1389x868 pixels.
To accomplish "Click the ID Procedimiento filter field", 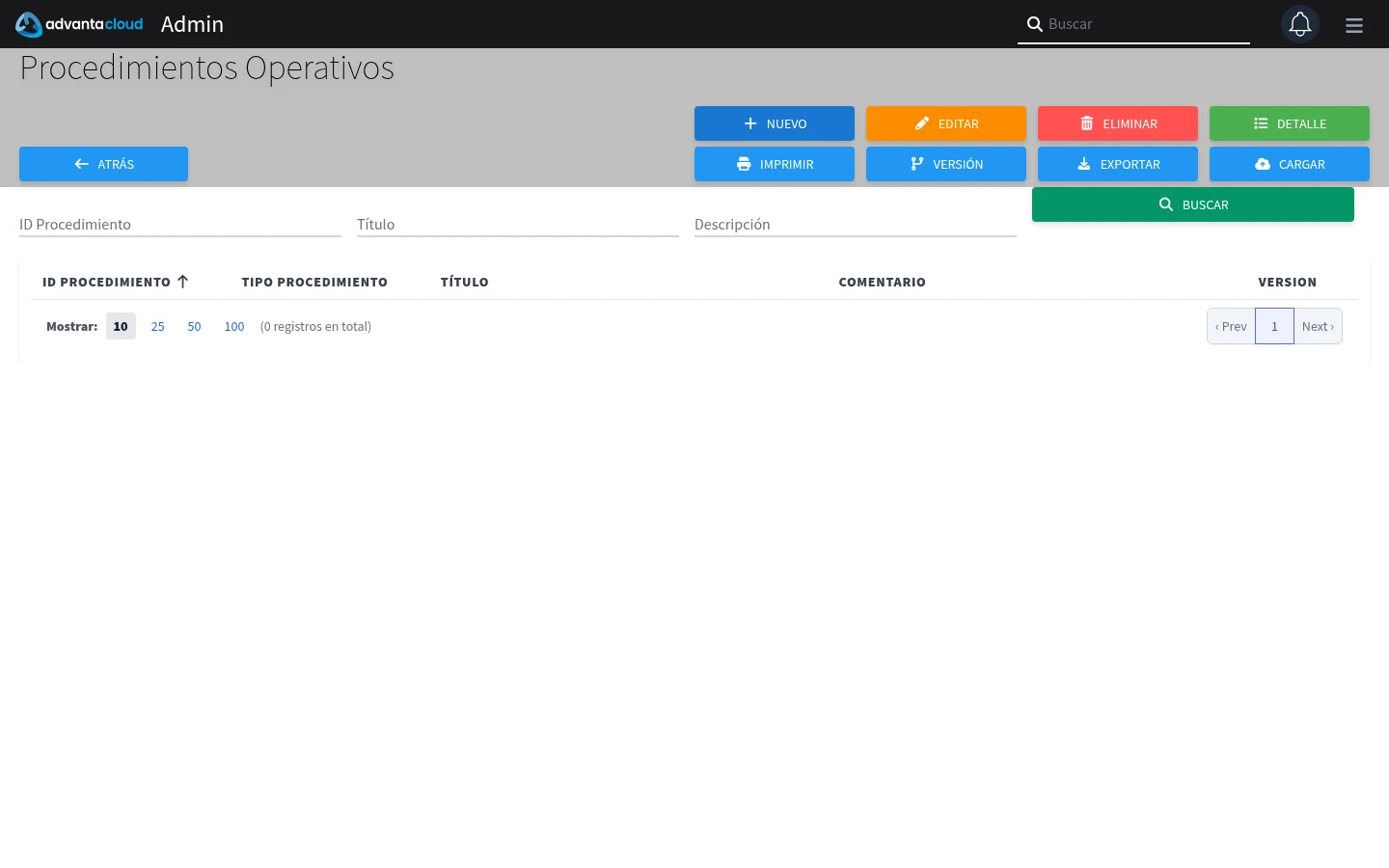I will pyautogui.click(x=180, y=225).
